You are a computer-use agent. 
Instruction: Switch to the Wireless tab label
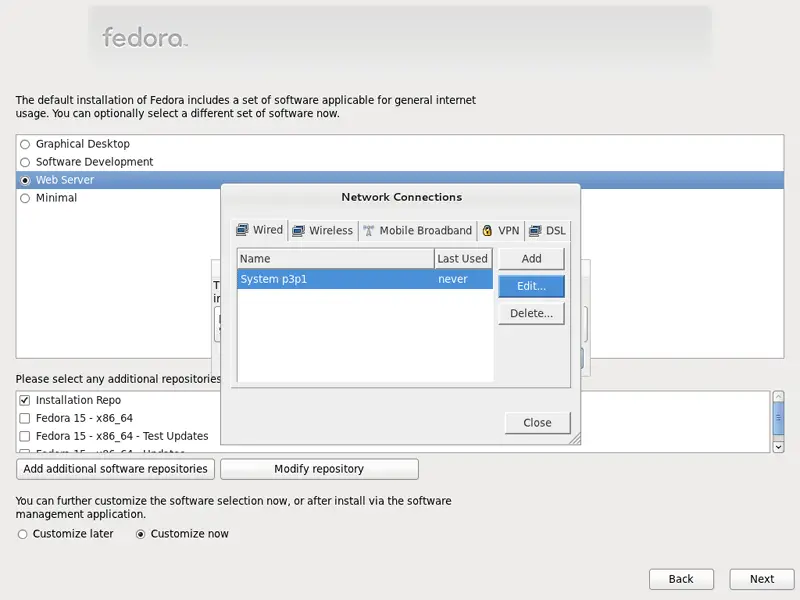pos(331,231)
